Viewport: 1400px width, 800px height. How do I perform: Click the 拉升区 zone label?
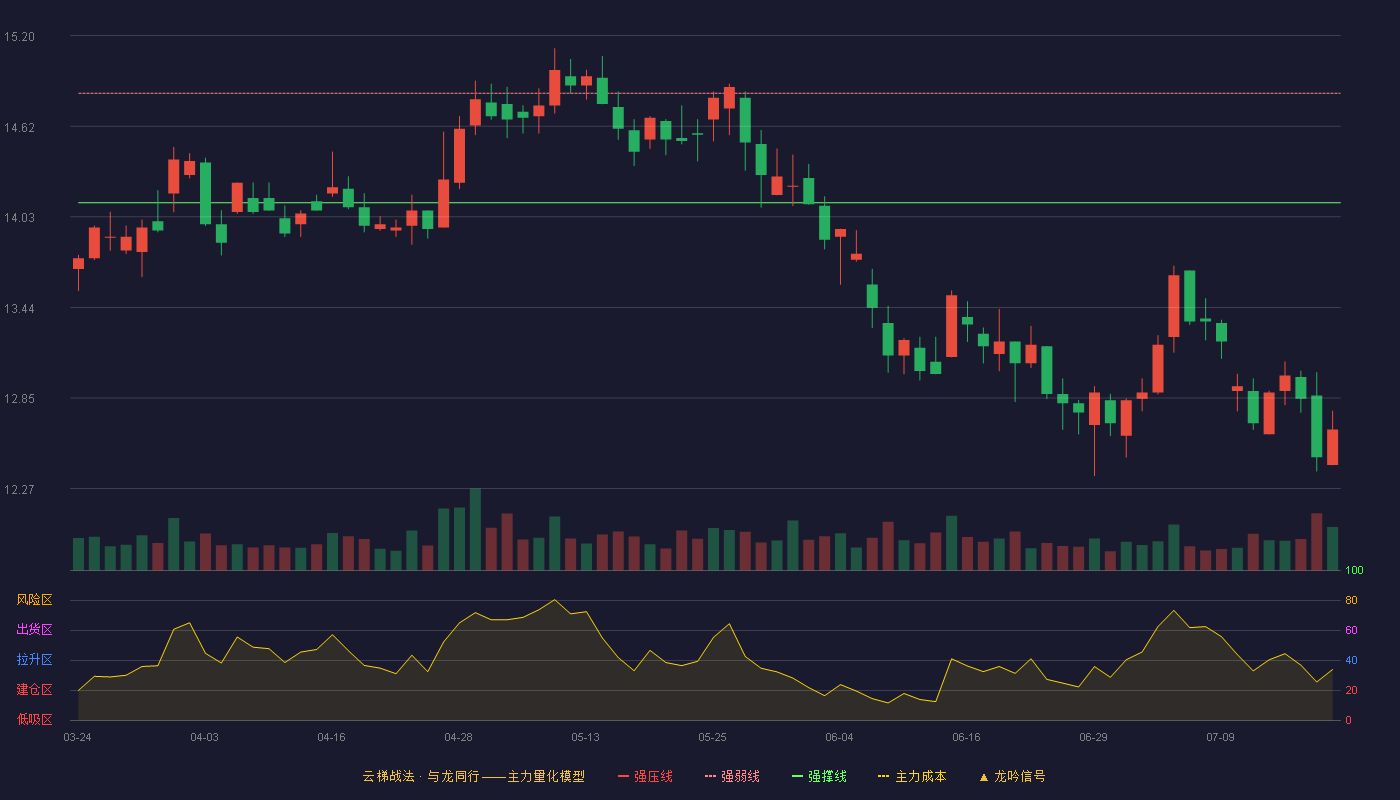pos(34,660)
